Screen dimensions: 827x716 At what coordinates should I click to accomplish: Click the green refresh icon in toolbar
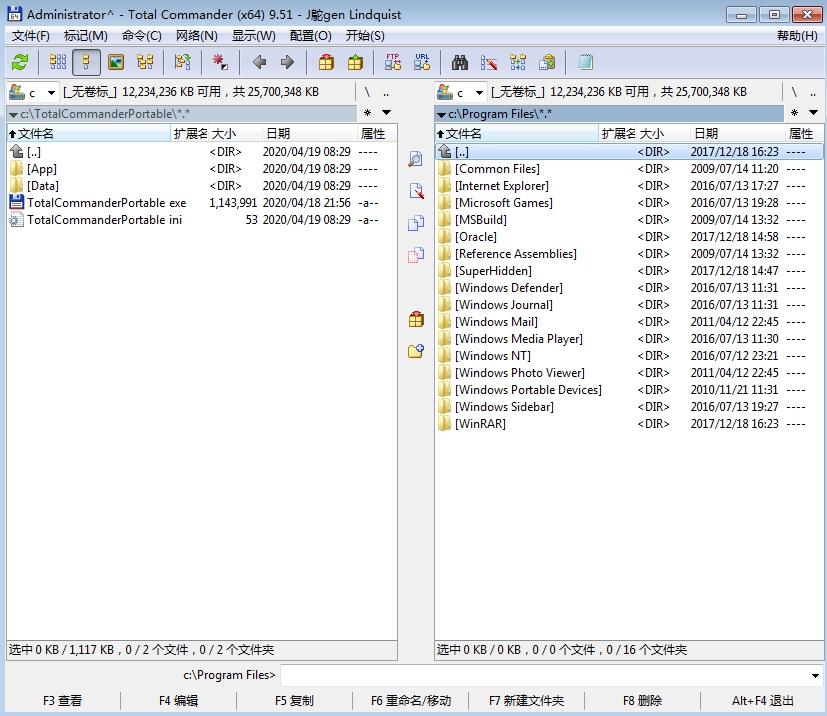point(19,62)
